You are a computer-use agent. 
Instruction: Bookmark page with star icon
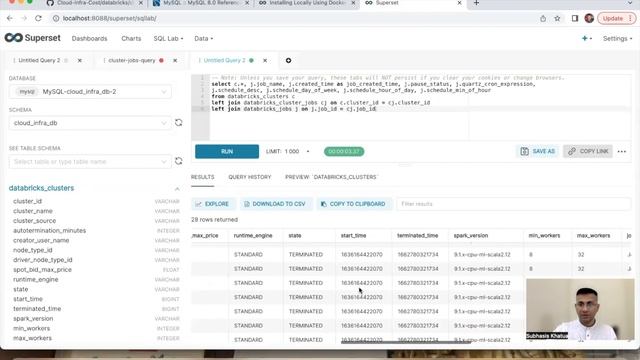[x=557, y=18]
